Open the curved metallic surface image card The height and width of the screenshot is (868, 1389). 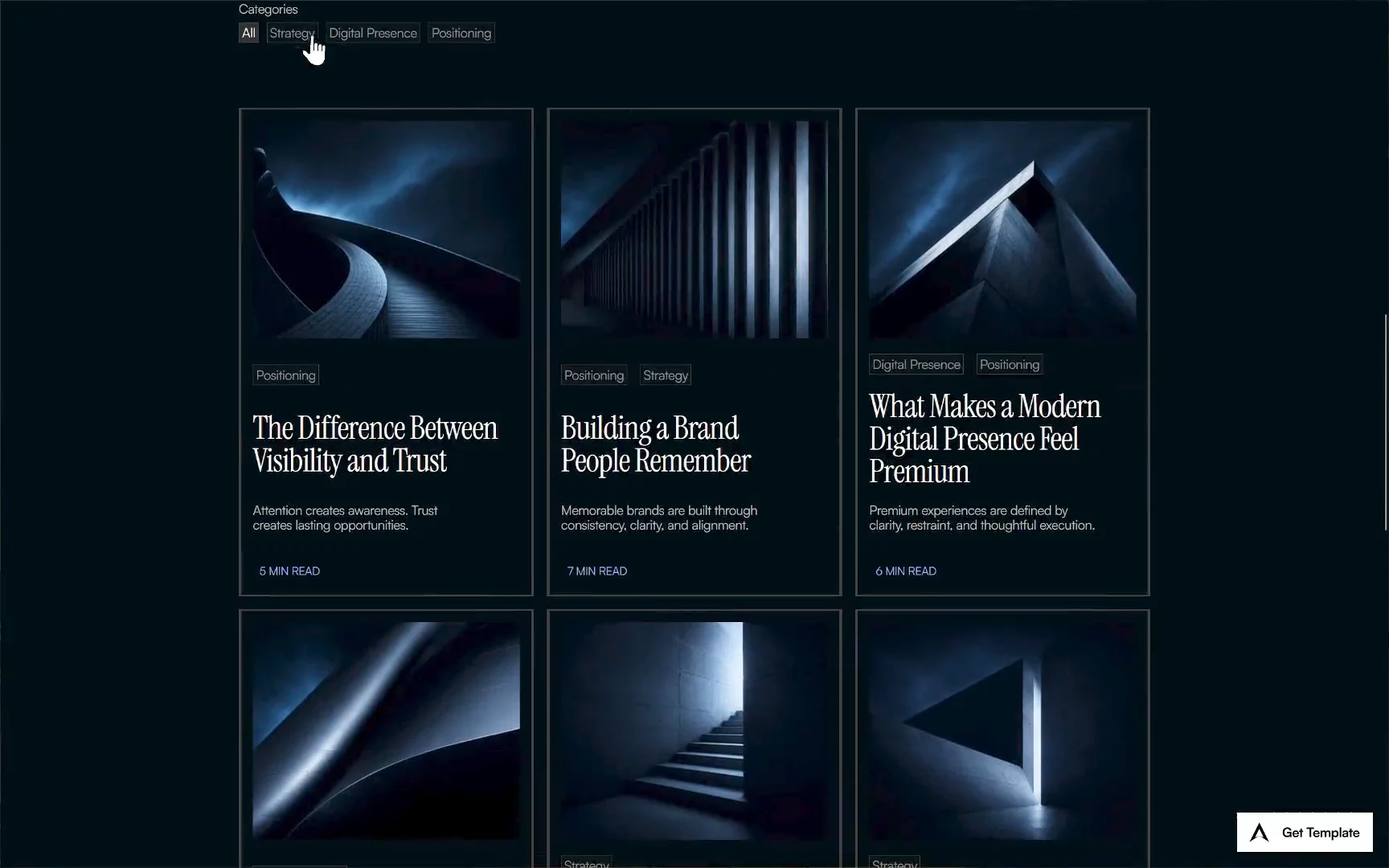386,731
